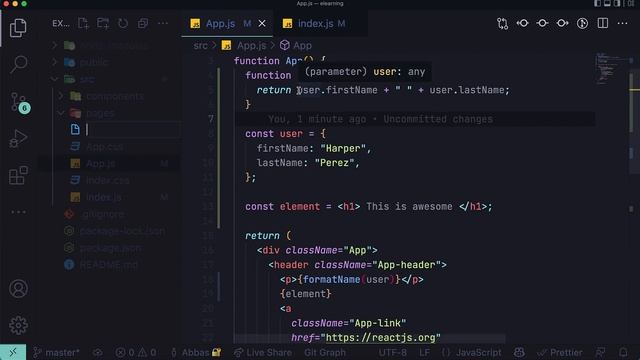
Task: Open Source Control view with 6 badge
Action: 19,102
